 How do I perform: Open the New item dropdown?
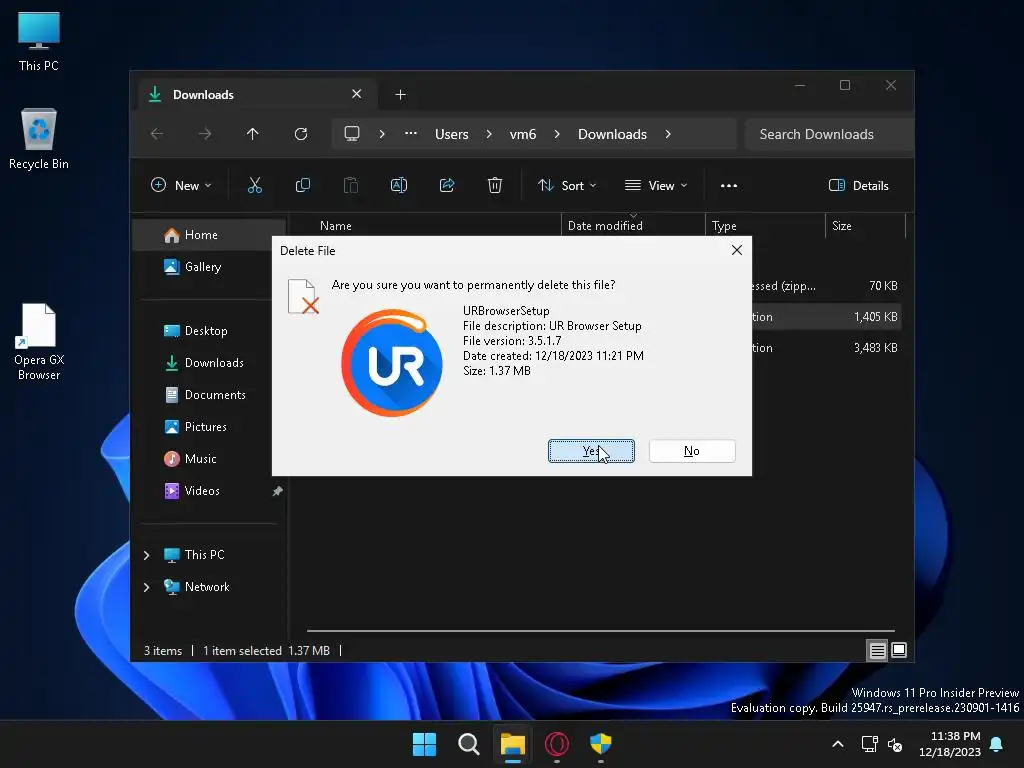point(181,185)
